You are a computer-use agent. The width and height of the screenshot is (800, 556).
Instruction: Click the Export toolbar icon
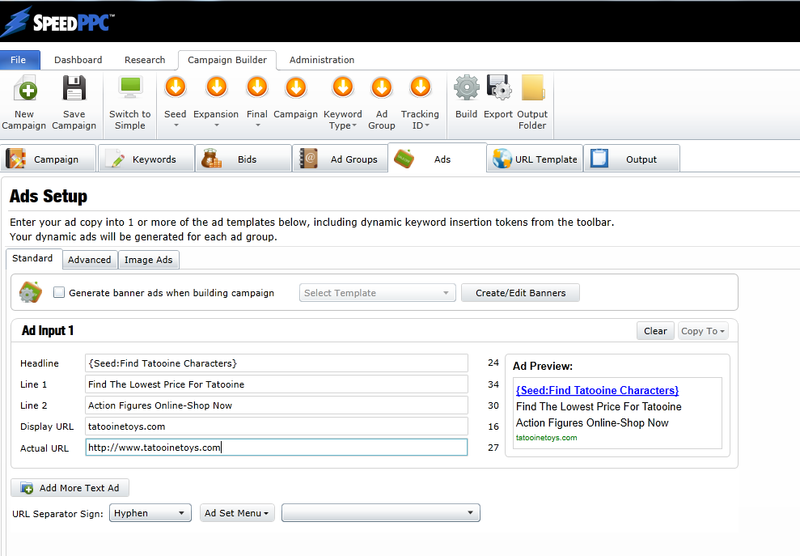coord(498,88)
